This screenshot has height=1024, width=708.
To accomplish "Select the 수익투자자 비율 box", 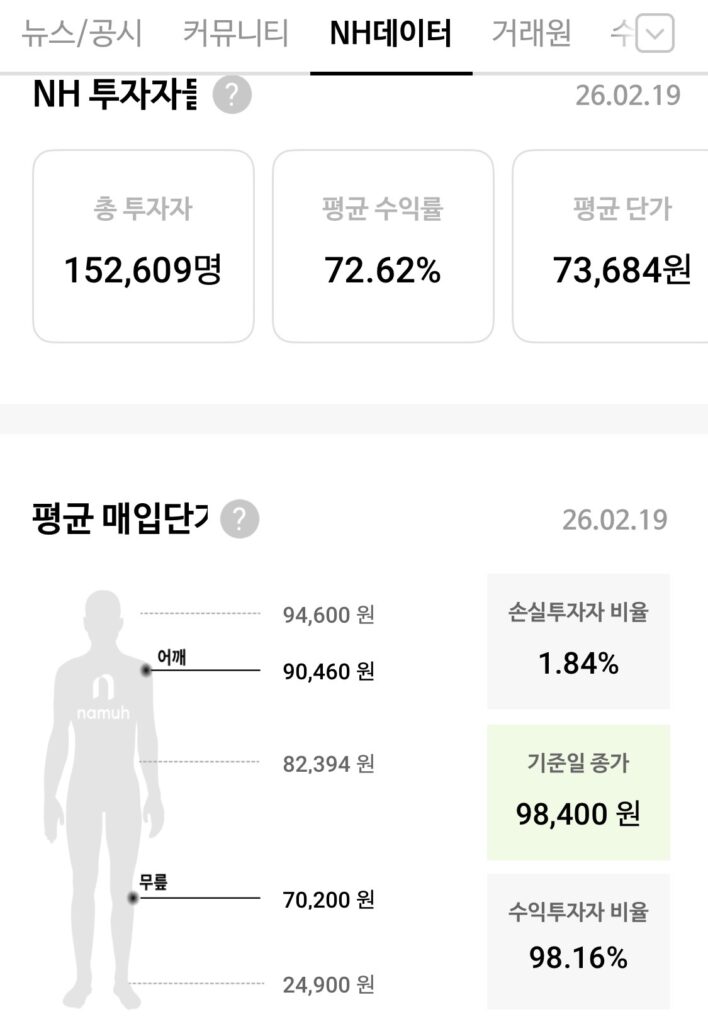I will click(x=578, y=940).
